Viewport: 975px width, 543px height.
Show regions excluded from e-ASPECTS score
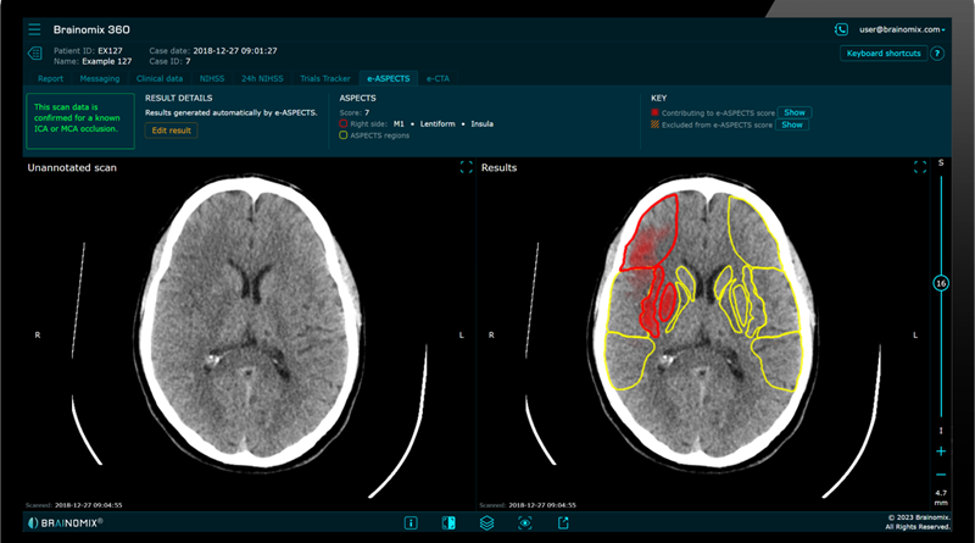pyautogui.click(x=792, y=125)
